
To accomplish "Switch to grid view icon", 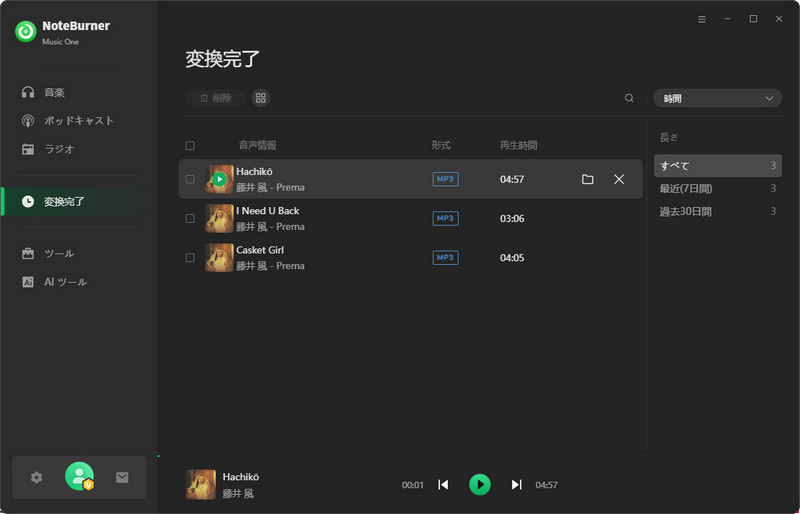I will (x=261, y=98).
